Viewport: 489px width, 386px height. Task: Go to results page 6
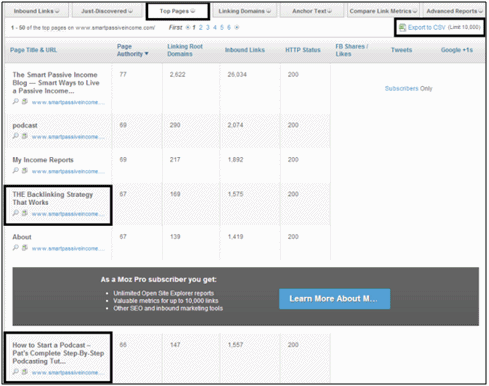pyautogui.click(x=229, y=27)
